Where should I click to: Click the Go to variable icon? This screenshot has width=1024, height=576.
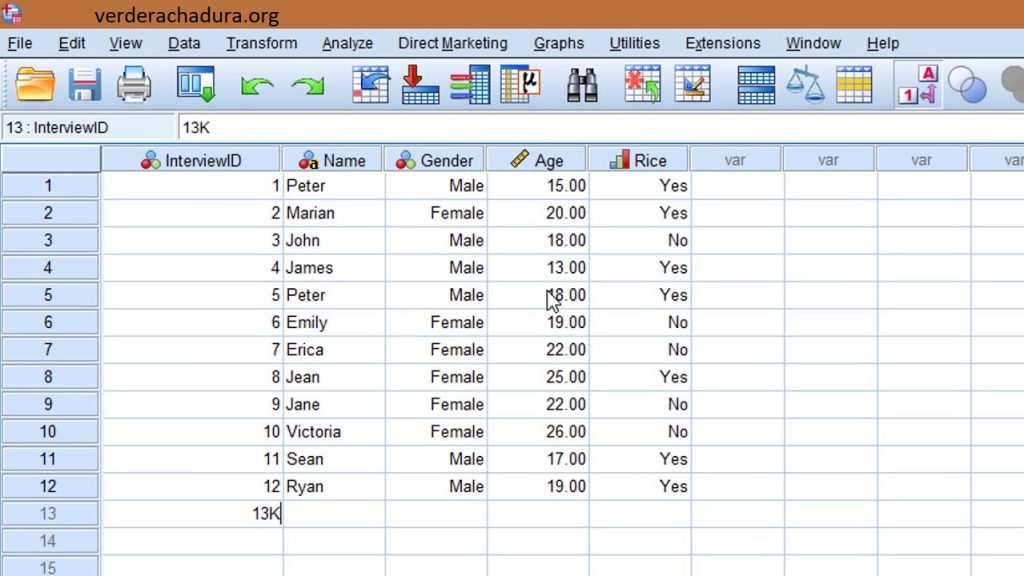[x=420, y=84]
